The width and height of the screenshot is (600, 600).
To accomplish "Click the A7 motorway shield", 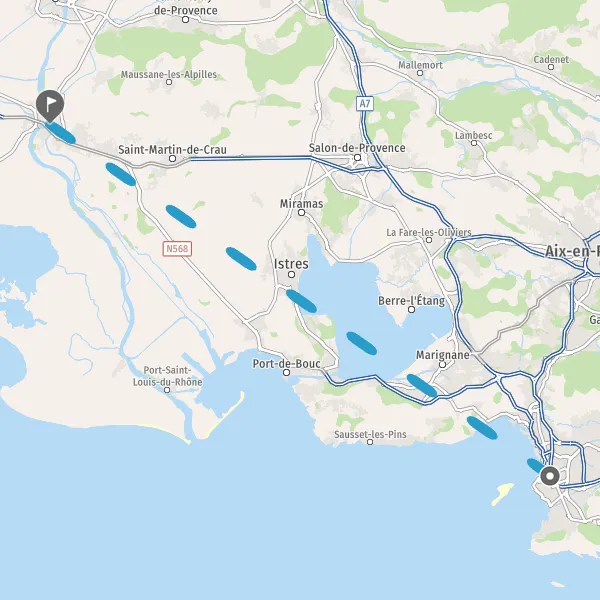I will point(365,103).
